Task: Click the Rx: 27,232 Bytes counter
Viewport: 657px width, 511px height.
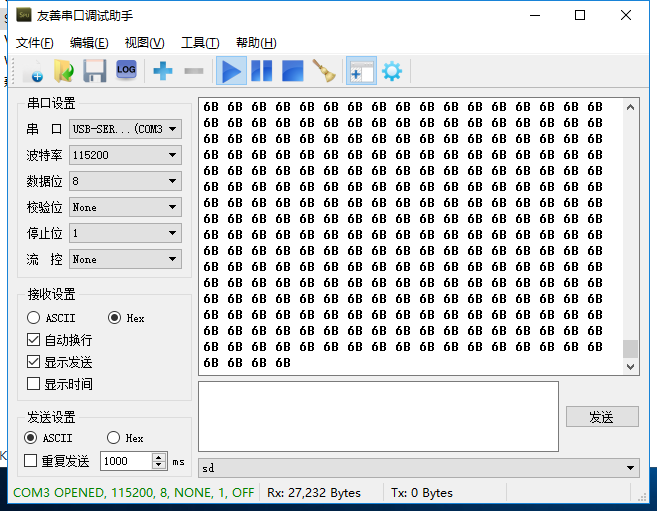Action: pos(314,493)
